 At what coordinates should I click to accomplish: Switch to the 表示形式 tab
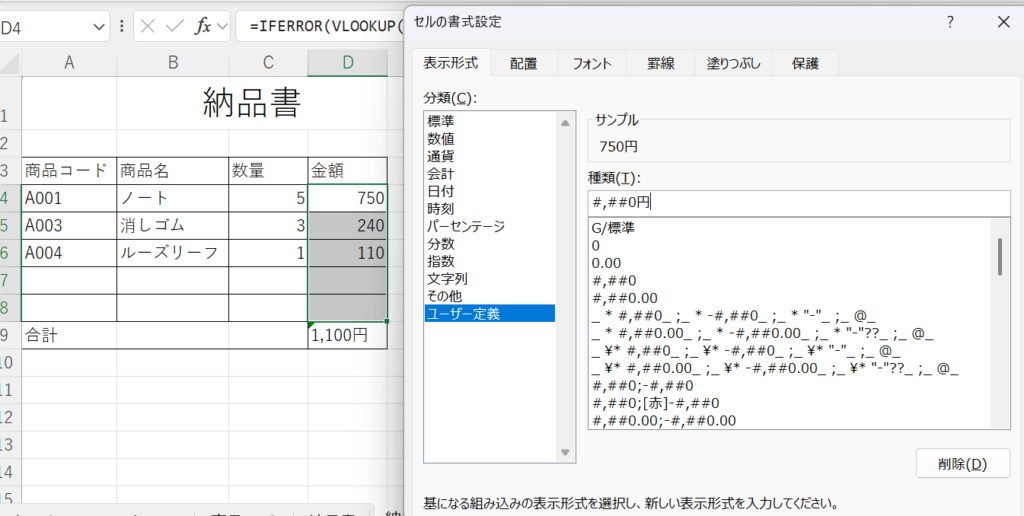coord(451,63)
